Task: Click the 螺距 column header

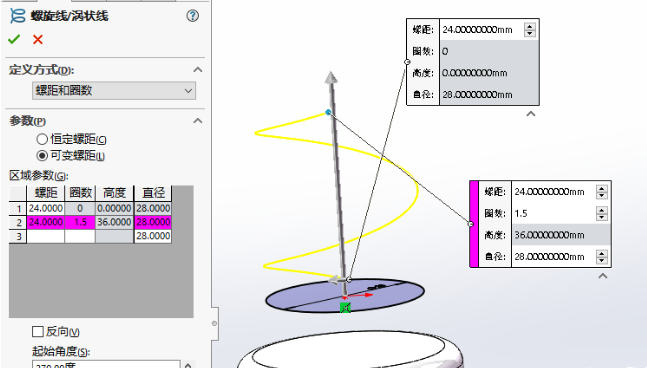Action: pyautogui.click(x=45, y=193)
